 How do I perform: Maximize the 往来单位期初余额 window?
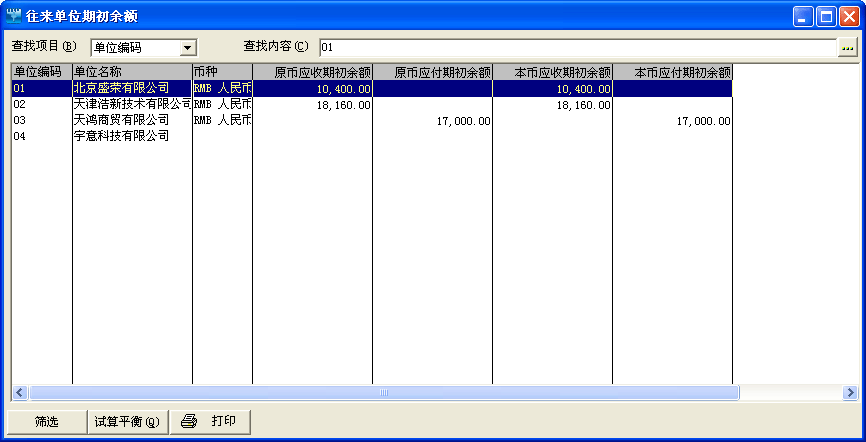827,16
